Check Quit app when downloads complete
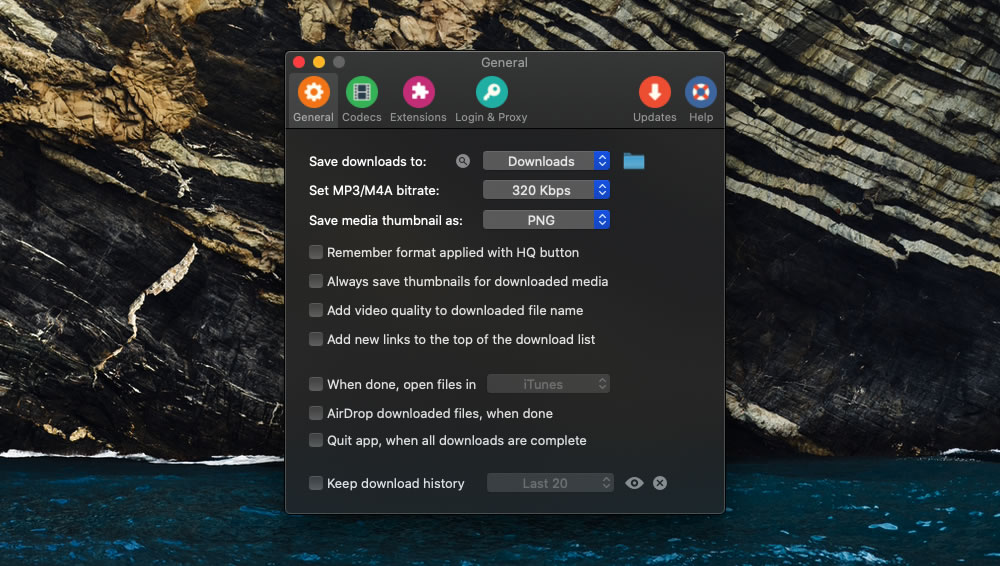This screenshot has height=566, width=1000. click(x=316, y=440)
